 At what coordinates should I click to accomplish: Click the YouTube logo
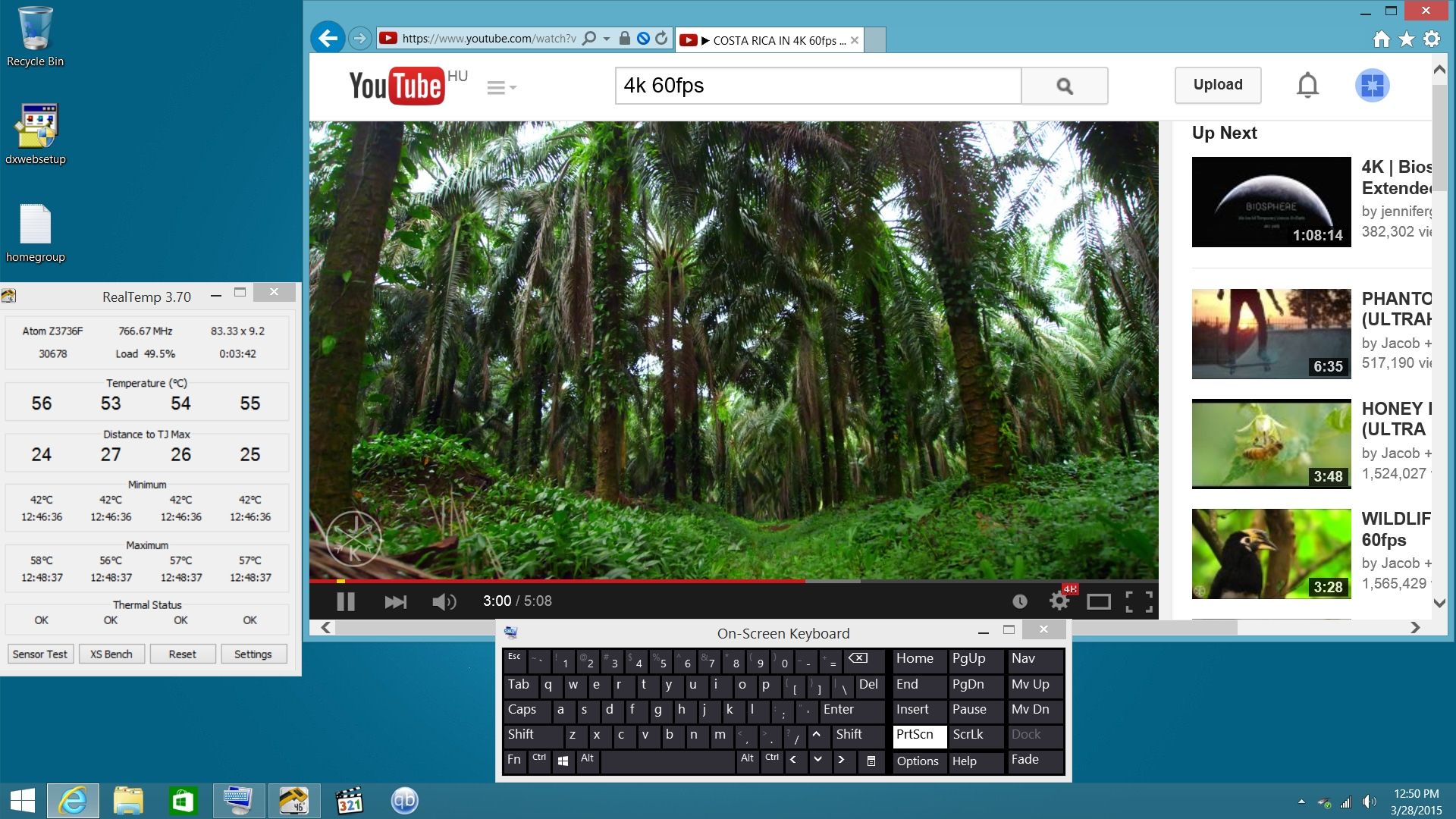[x=397, y=86]
